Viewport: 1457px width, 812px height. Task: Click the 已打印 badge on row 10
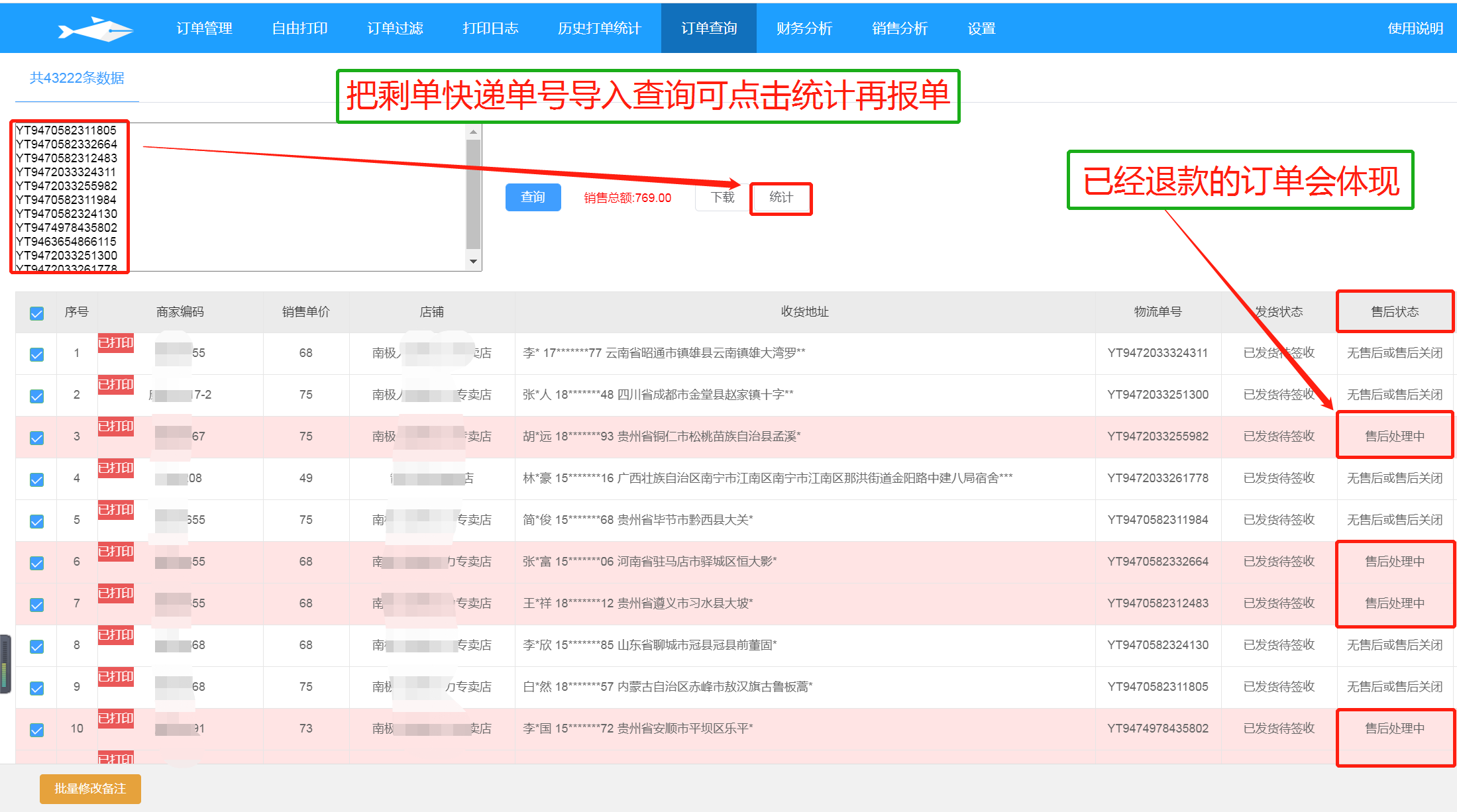[x=116, y=719]
